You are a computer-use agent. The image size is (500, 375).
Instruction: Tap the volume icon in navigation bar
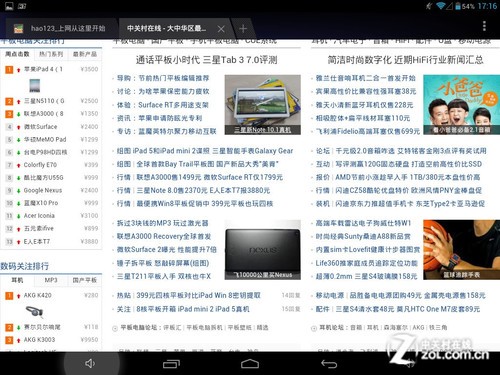point(90,364)
